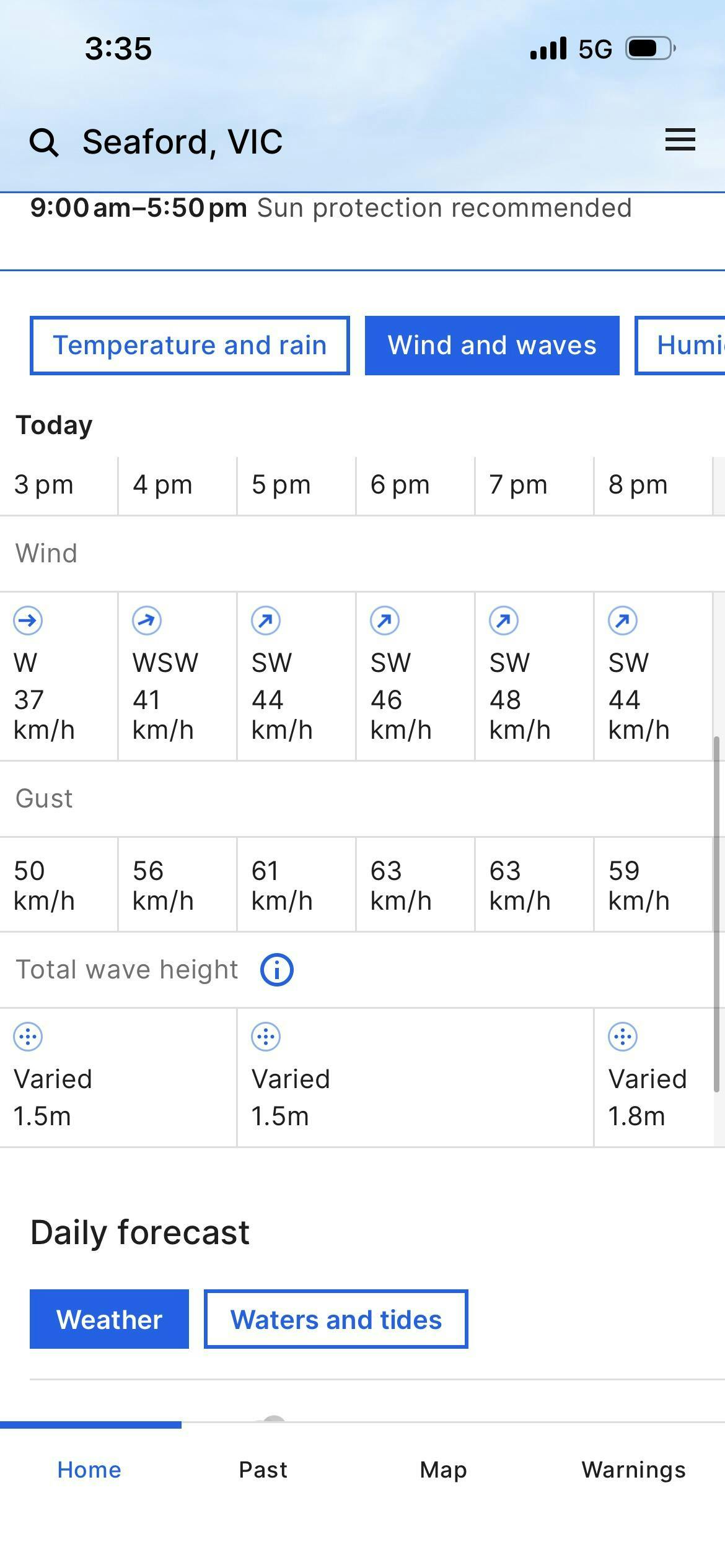
Task: Tap the Total wave height info icon
Action: click(276, 970)
